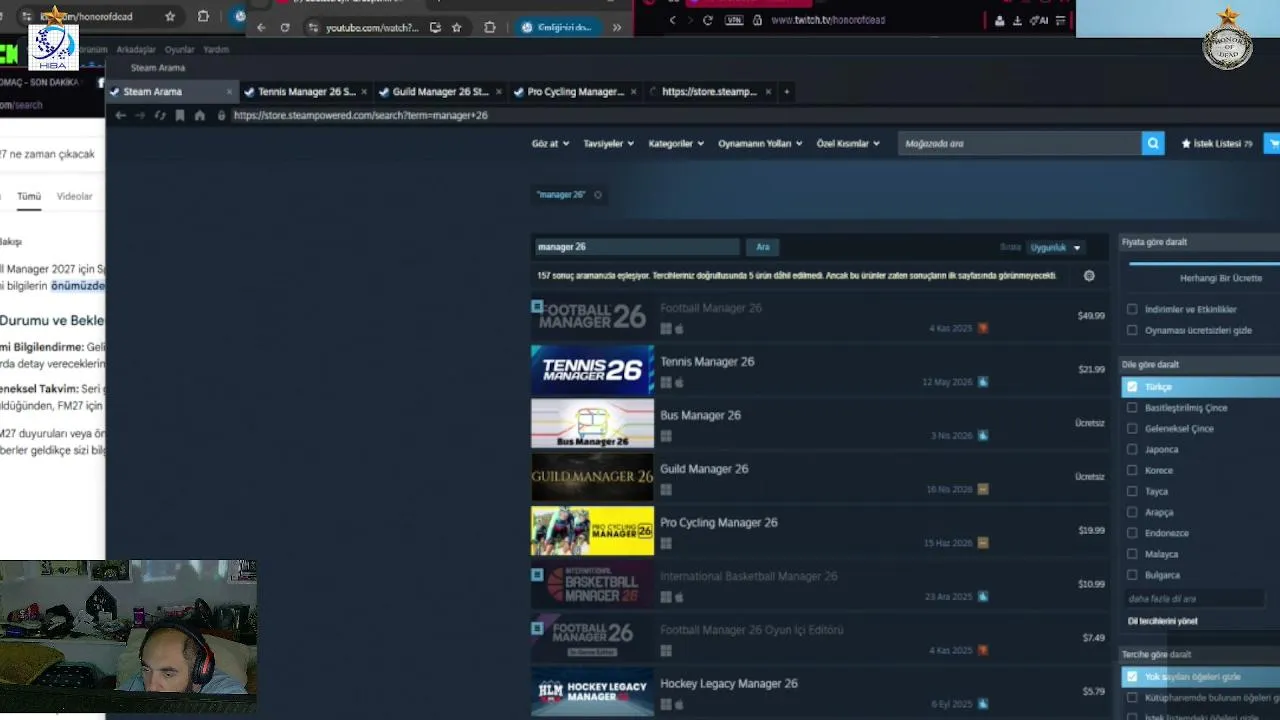The height and width of the screenshot is (720, 1280).
Task: Check Geleneksel Çince language filter
Action: pyautogui.click(x=1132, y=429)
